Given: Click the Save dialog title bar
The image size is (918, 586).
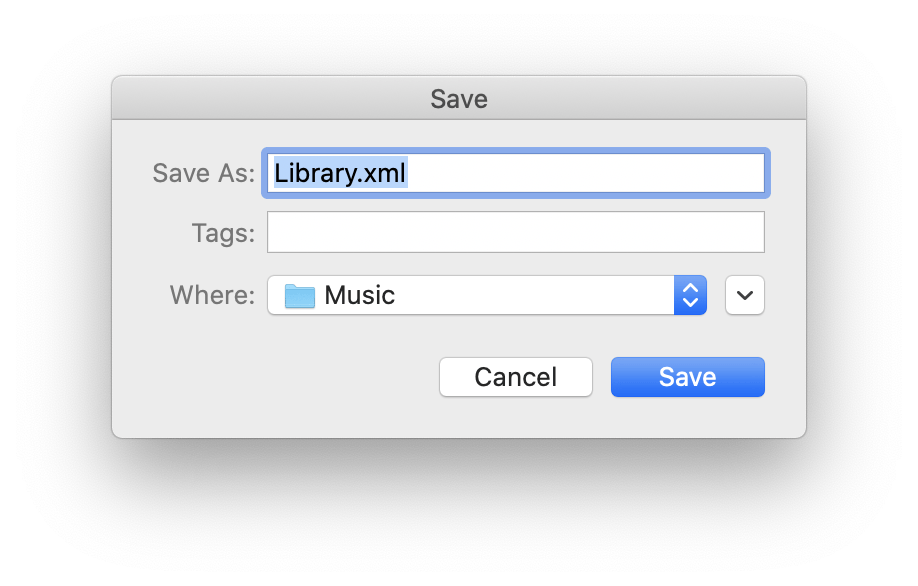Looking at the screenshot, I should click(458, 98).
